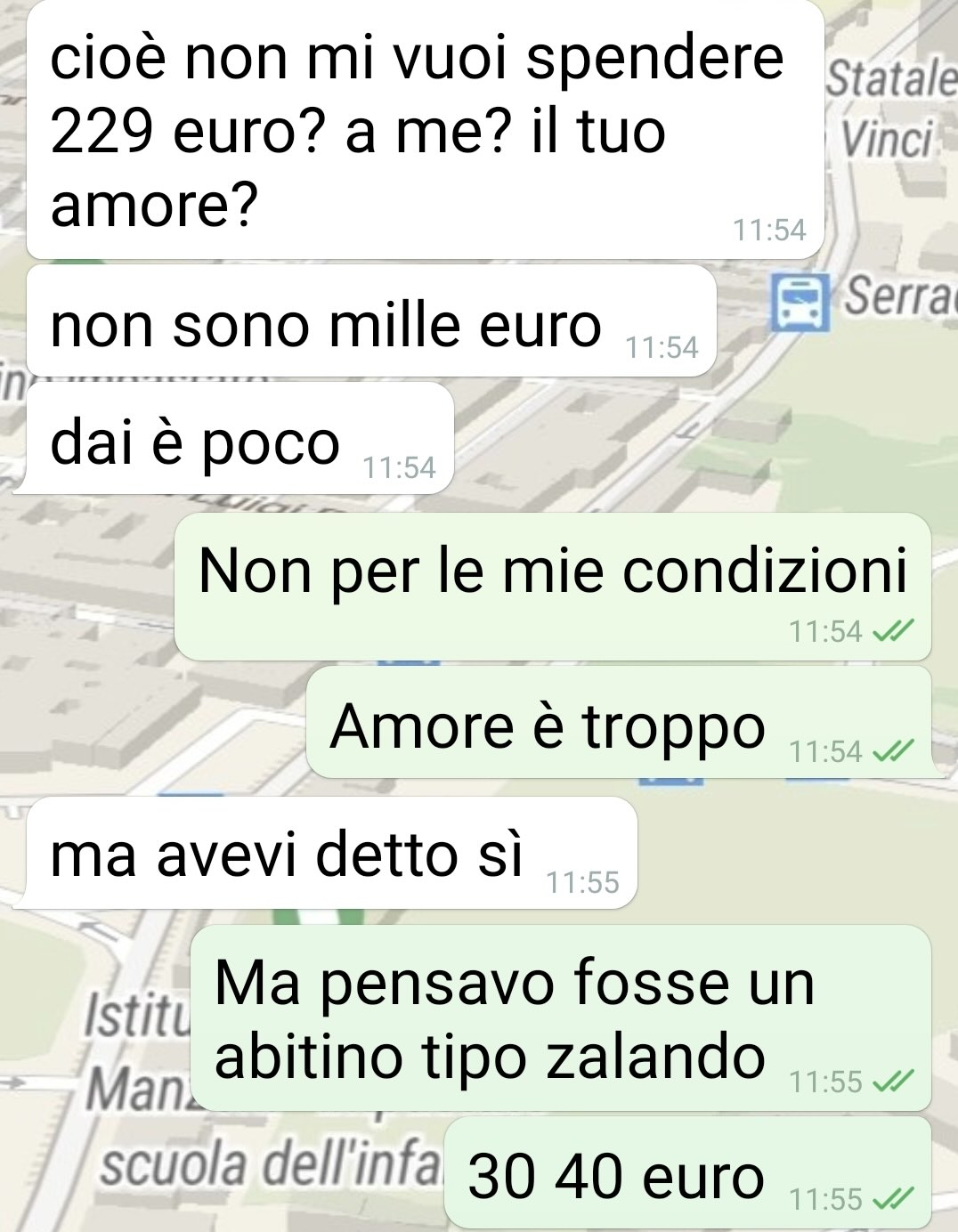Tap read checkmarks on 'Amore è troppo'
The image size is (958, 1232).
click(x=889, y=752)
